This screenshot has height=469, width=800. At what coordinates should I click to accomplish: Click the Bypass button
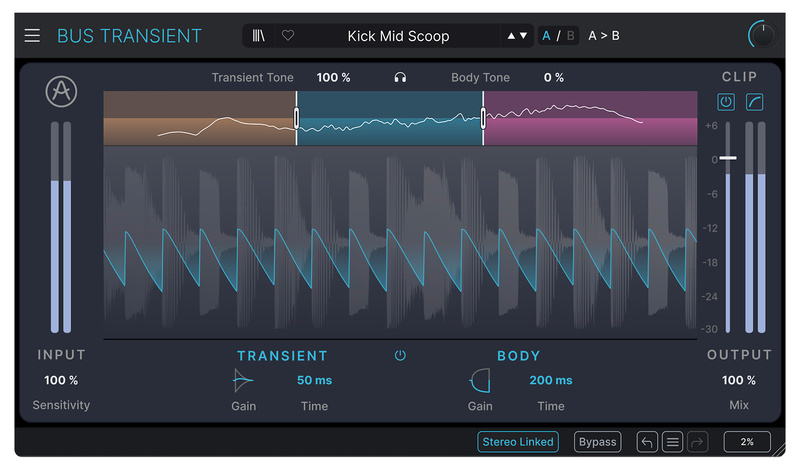[x=597, y=442]
